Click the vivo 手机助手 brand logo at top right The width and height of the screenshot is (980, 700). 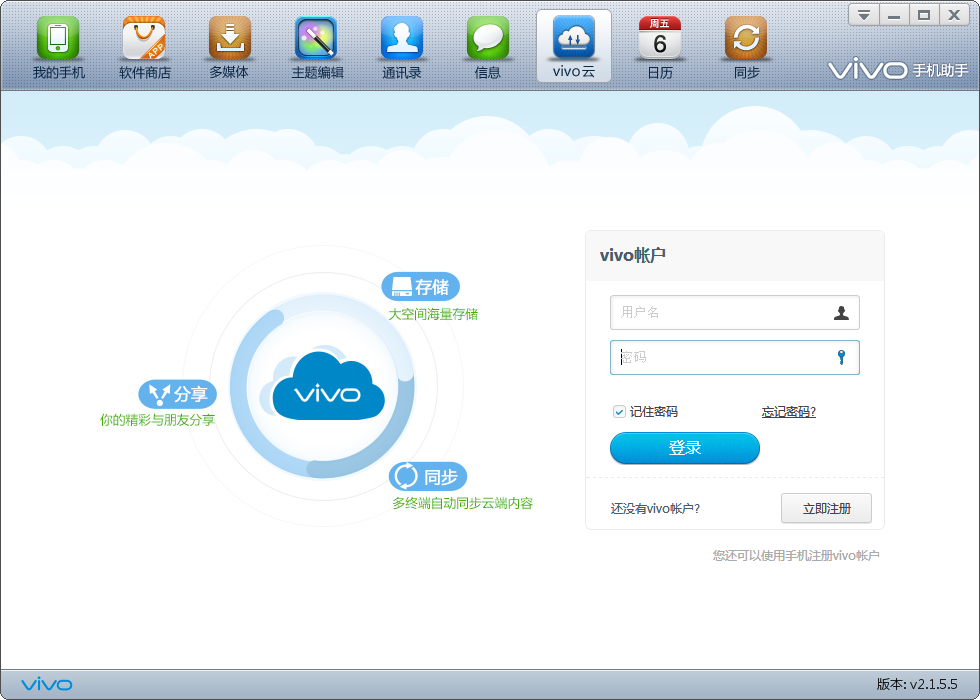898,69
